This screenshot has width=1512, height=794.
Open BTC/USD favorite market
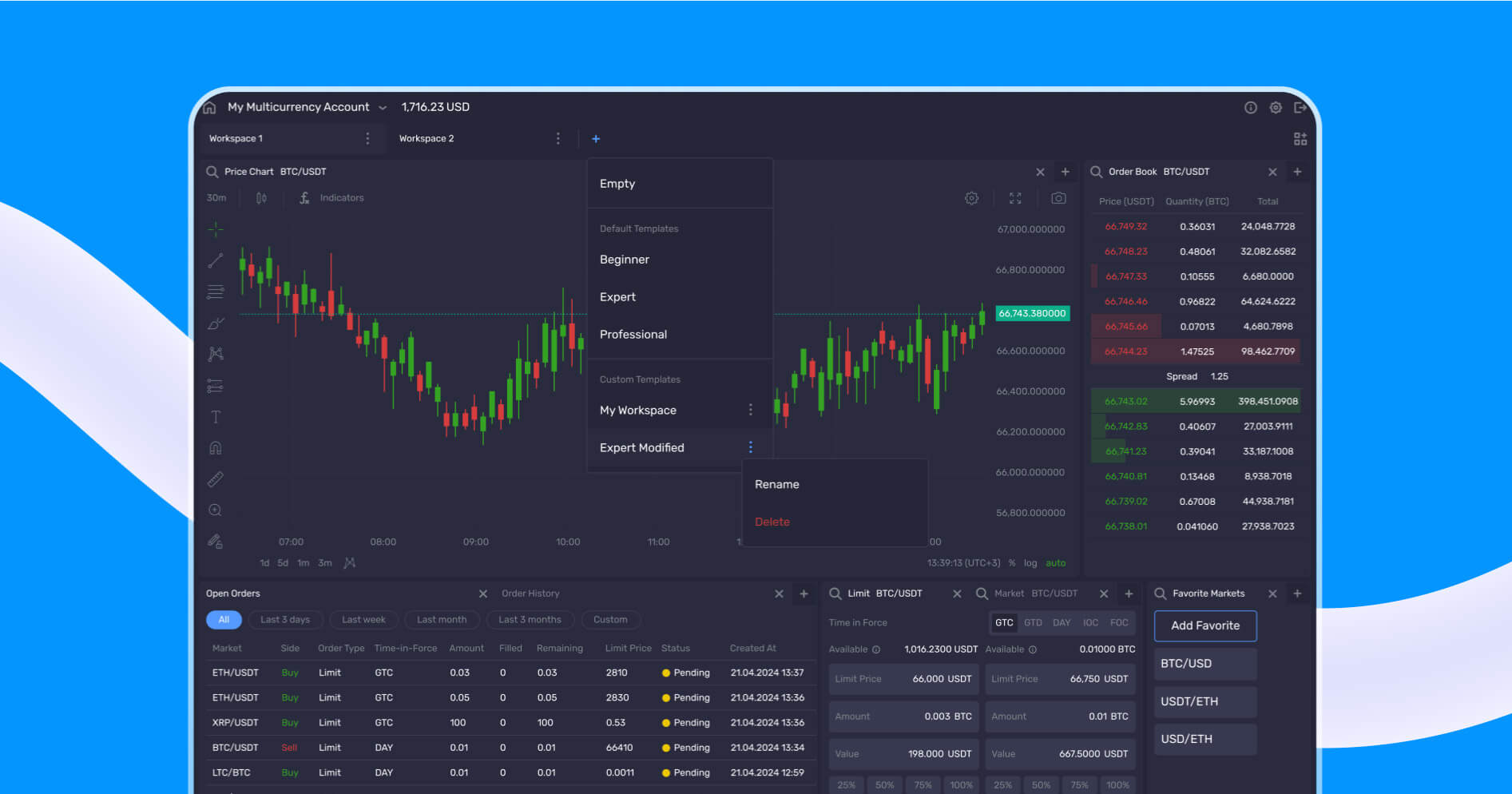tap(1205, 664)
